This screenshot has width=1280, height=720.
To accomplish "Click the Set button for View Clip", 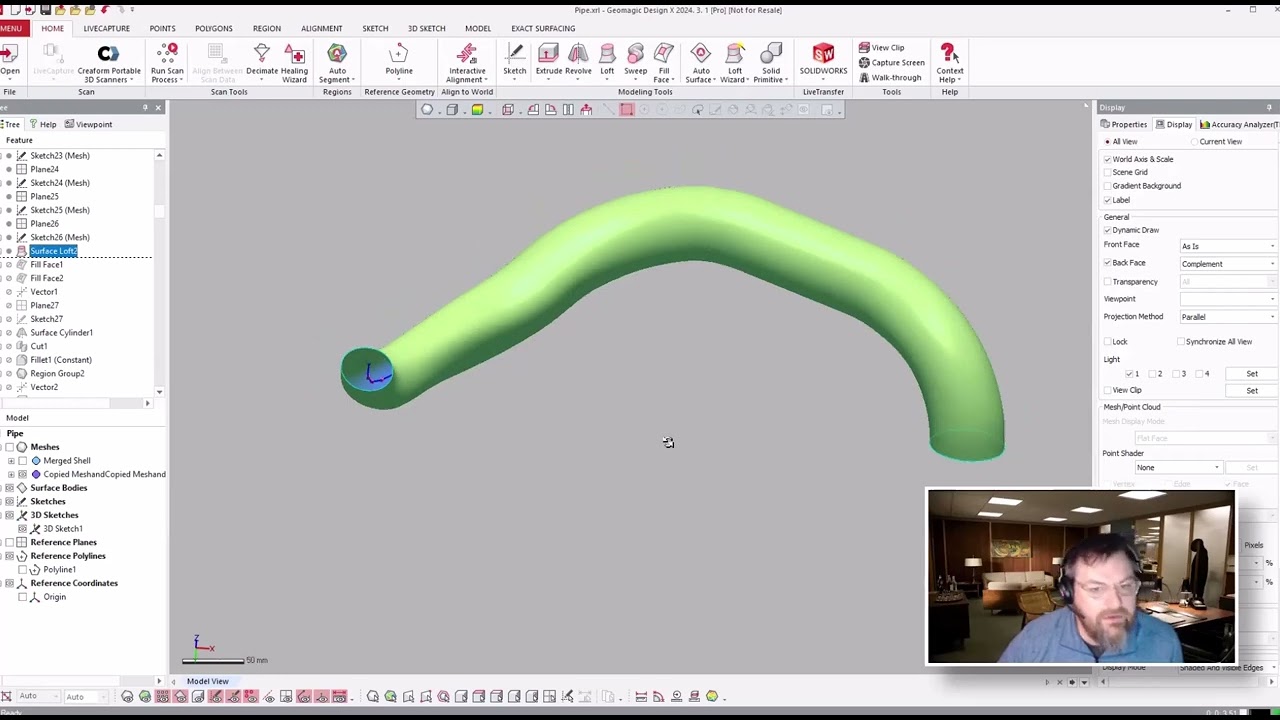I will pos(1252,391).
